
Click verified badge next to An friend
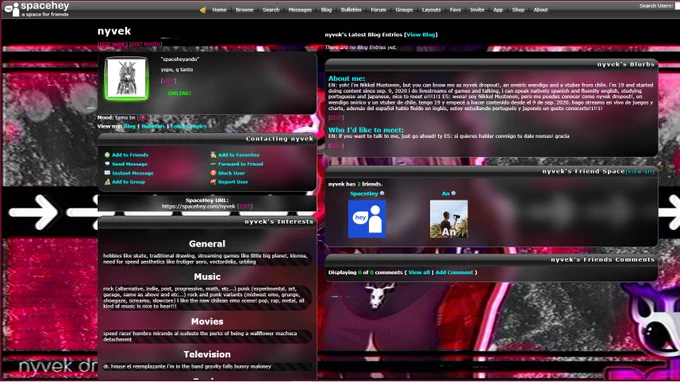[453, 193]
